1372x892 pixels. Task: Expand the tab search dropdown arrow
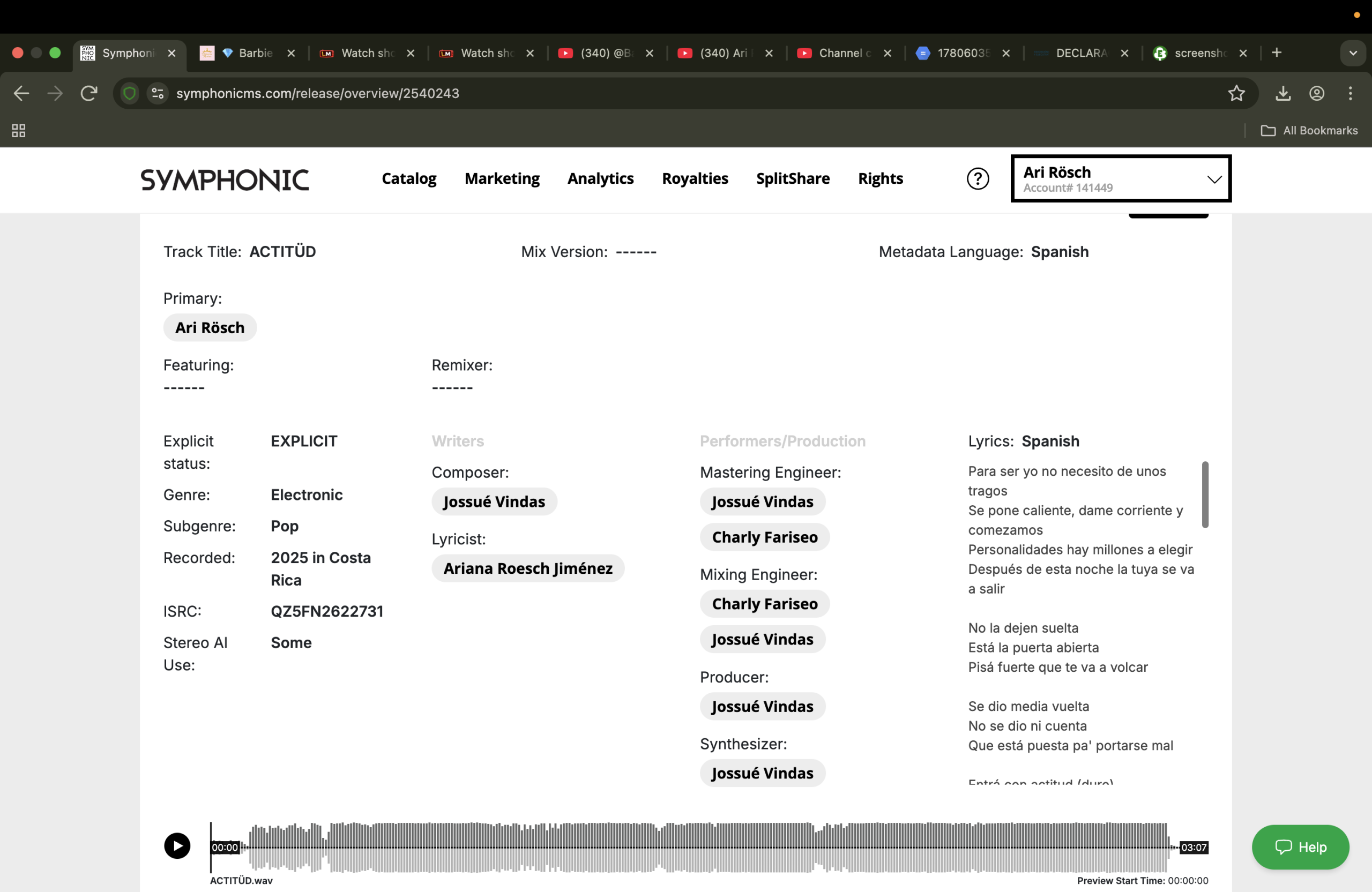[1352, 53]
